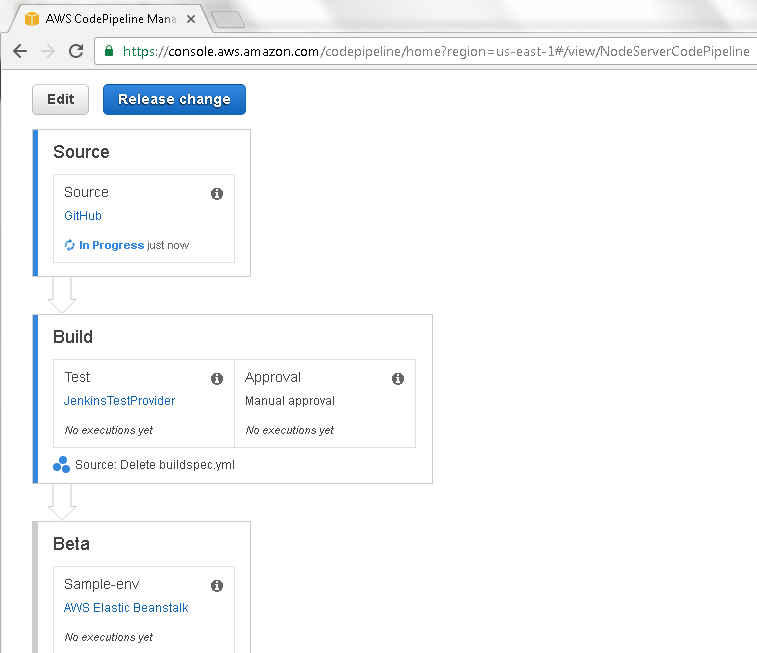Open the AWS Elastic Beanstalk link
This screenshot has width=757, height=653.
[x=126, y=608]
